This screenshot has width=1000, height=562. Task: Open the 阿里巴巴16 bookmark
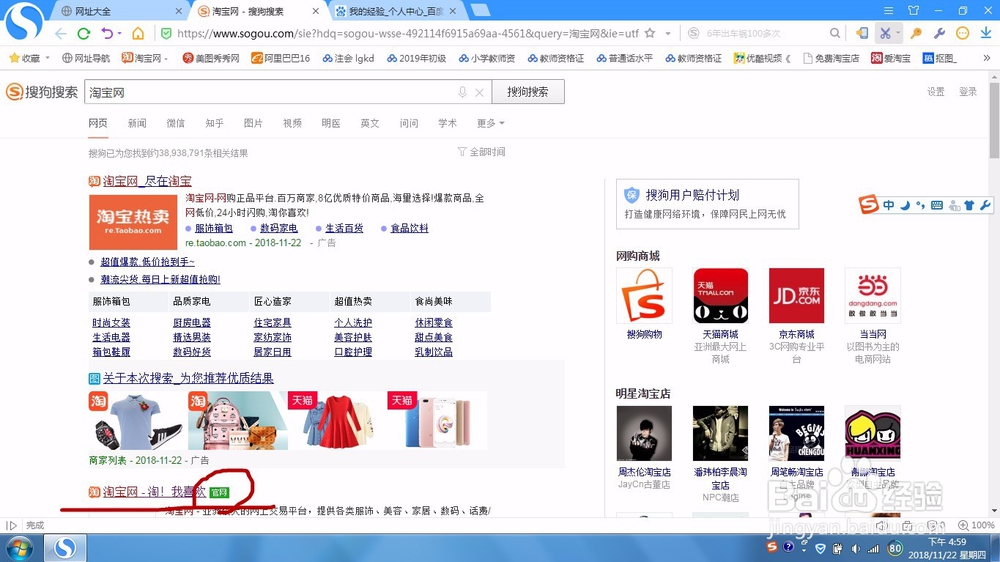pos(281,58)
